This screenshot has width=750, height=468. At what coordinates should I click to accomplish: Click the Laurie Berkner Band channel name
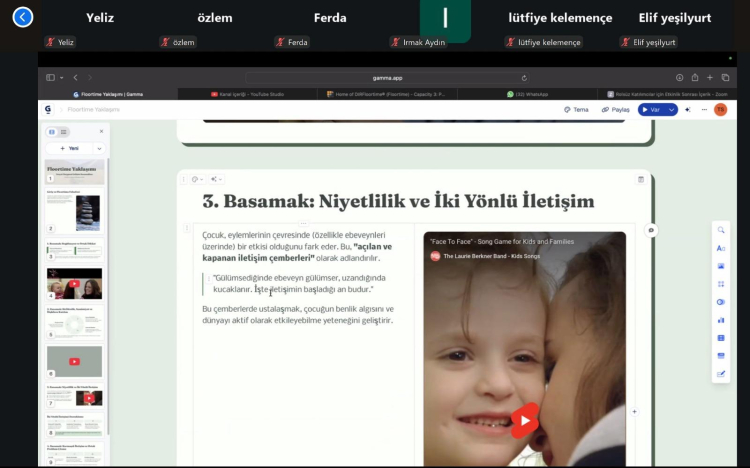(x=491, y=256)
